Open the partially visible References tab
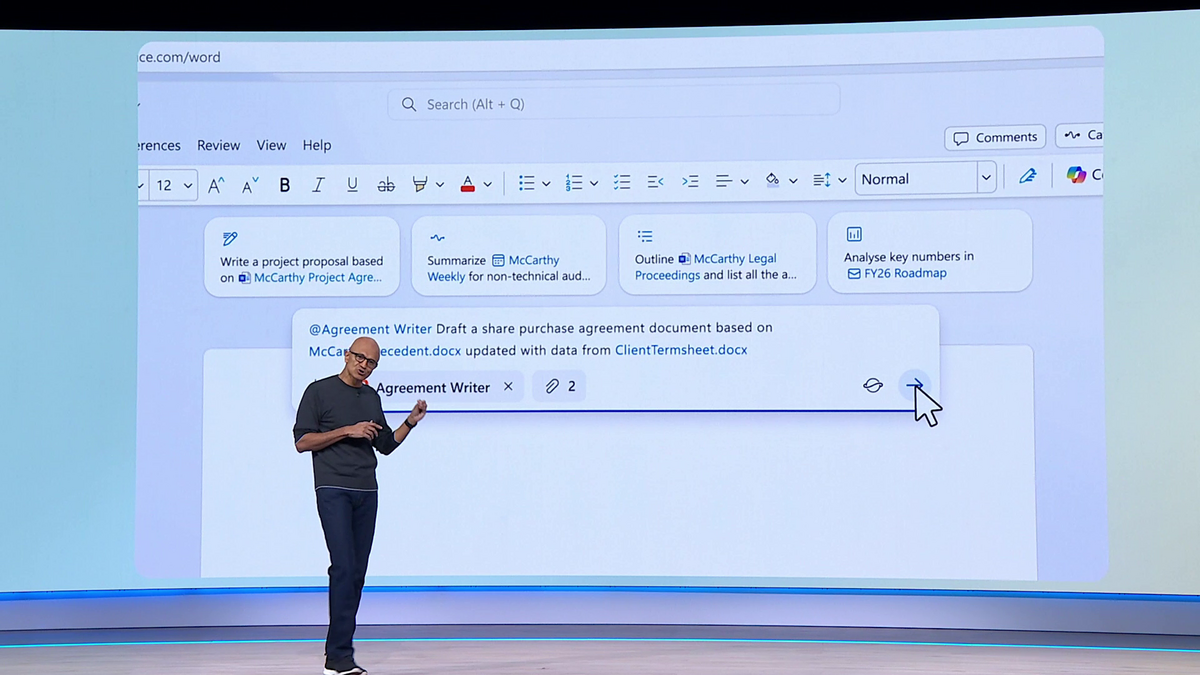 [160, 146]
